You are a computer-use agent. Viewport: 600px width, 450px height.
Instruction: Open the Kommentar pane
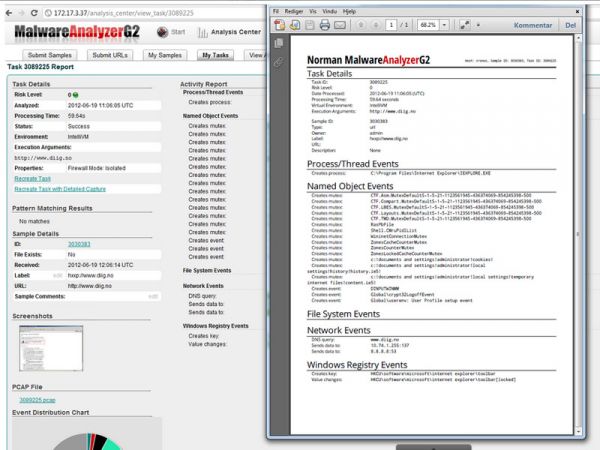pyautogui.click(x=533, y=25)
